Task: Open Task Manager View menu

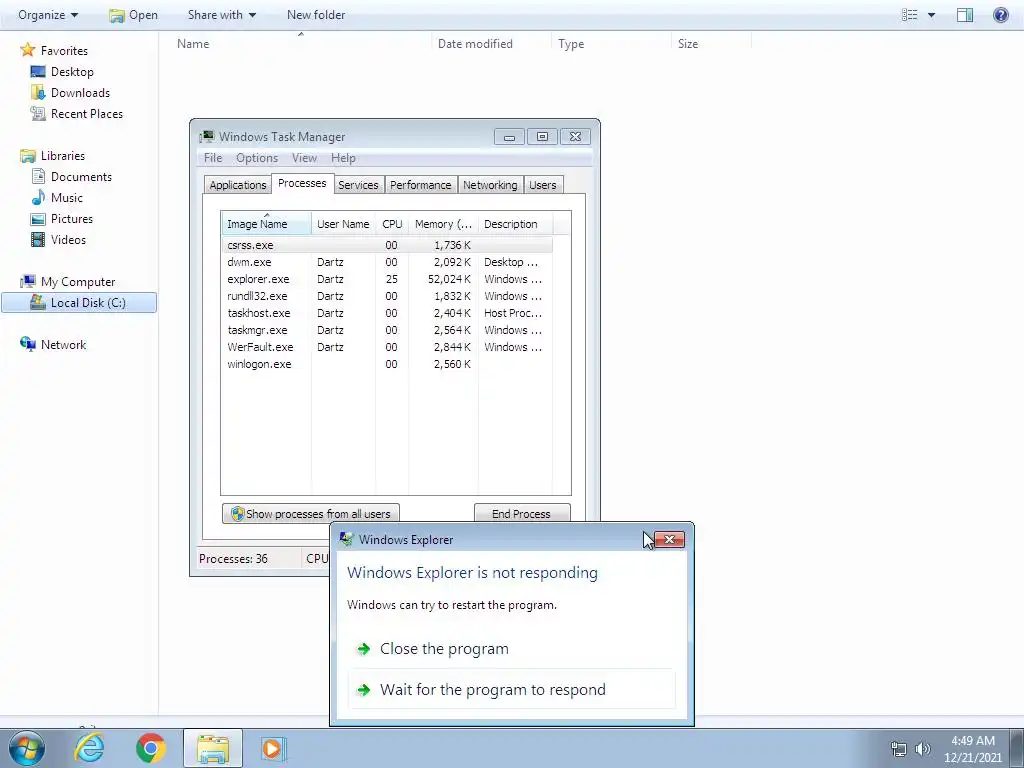Action: click(x=304, y=158)
